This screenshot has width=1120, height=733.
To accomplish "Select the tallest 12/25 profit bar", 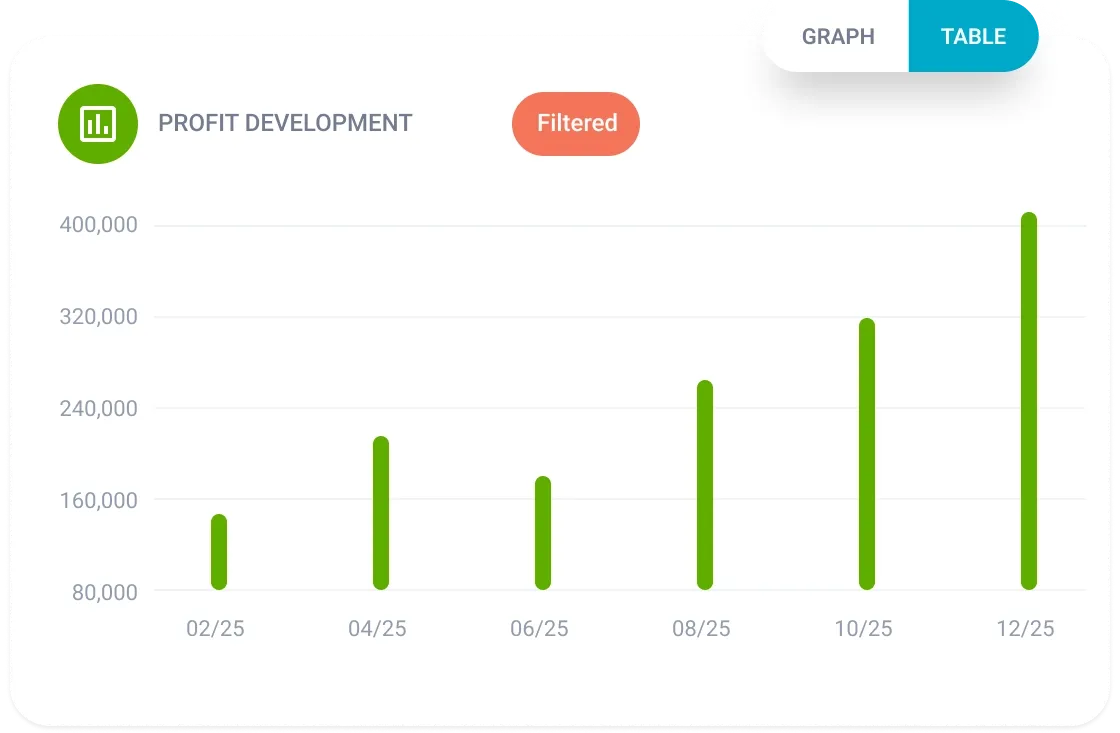I will (1026, 400).
